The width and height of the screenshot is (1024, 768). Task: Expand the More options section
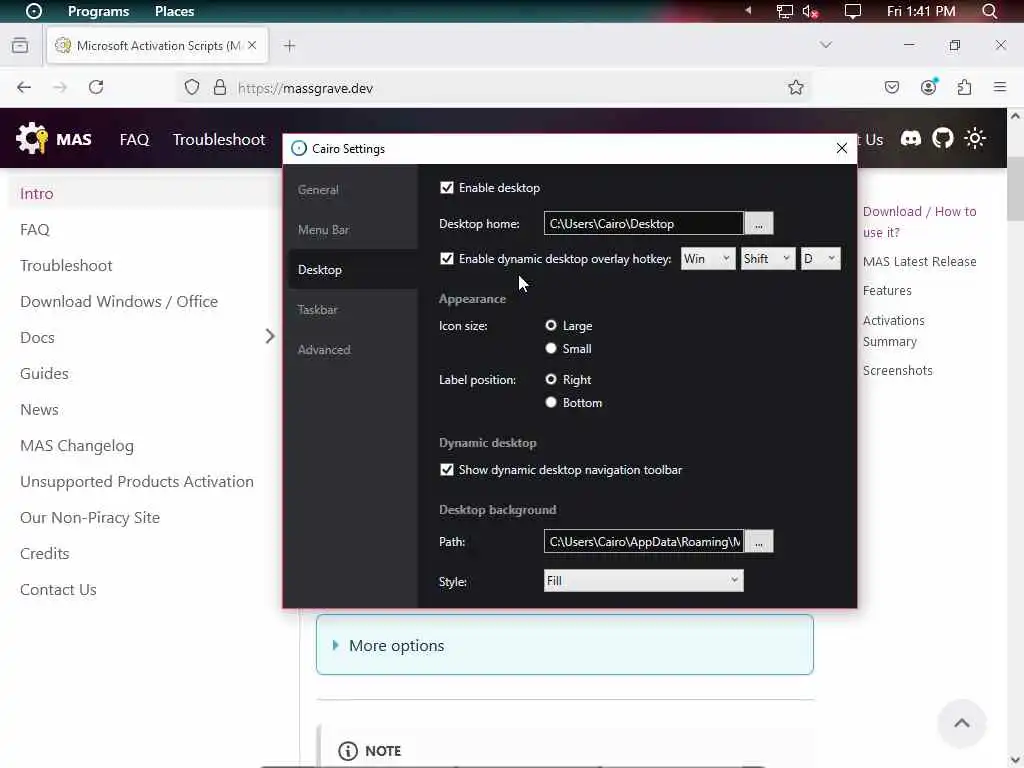[x=565, y=645]
